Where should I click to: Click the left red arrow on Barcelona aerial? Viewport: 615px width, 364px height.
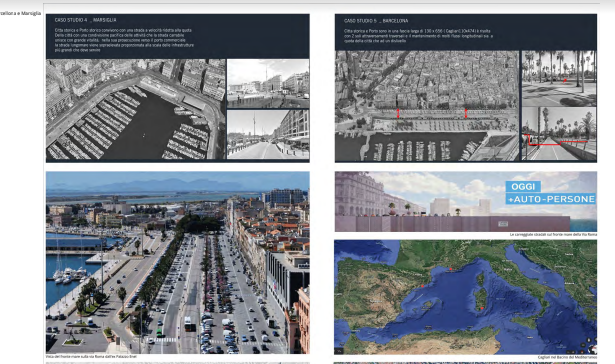398,113
